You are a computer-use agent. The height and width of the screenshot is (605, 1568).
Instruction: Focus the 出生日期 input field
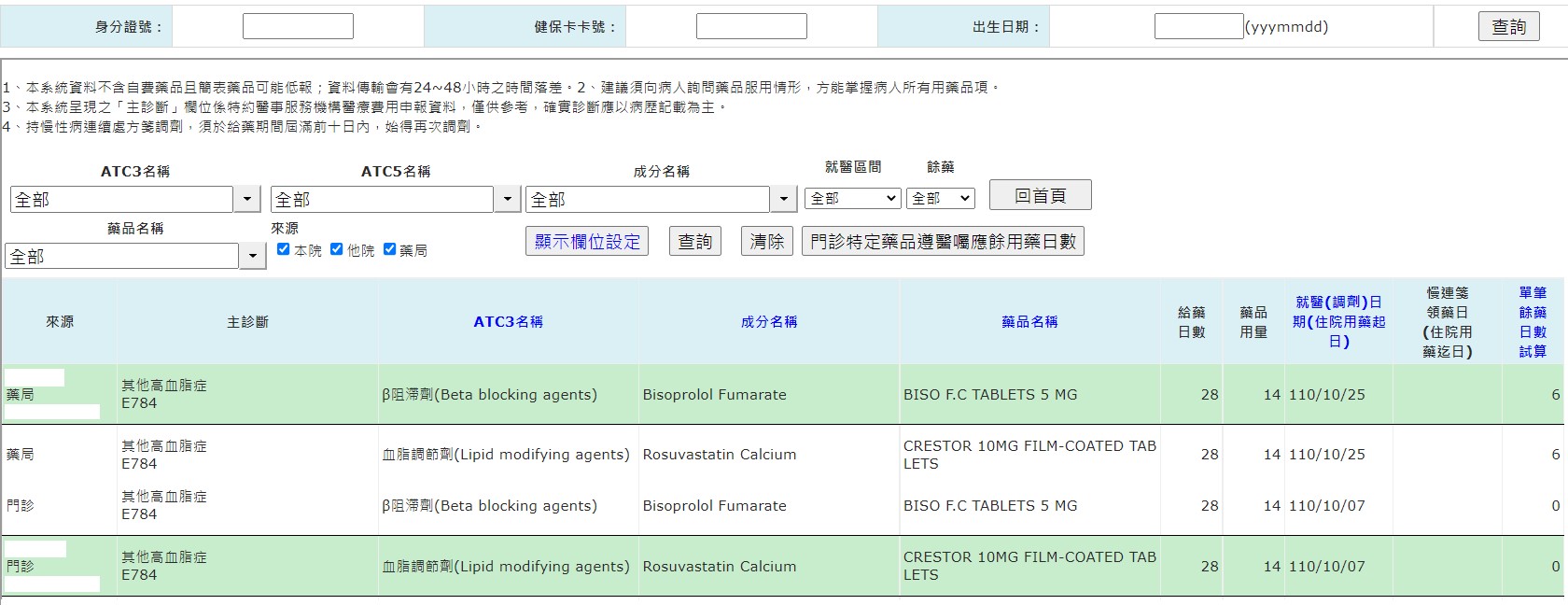pos(1198,26)
